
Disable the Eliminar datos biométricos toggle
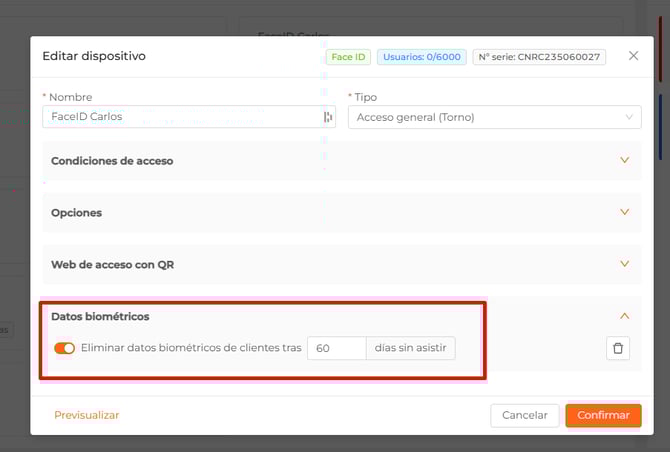[x=65, y=348]
